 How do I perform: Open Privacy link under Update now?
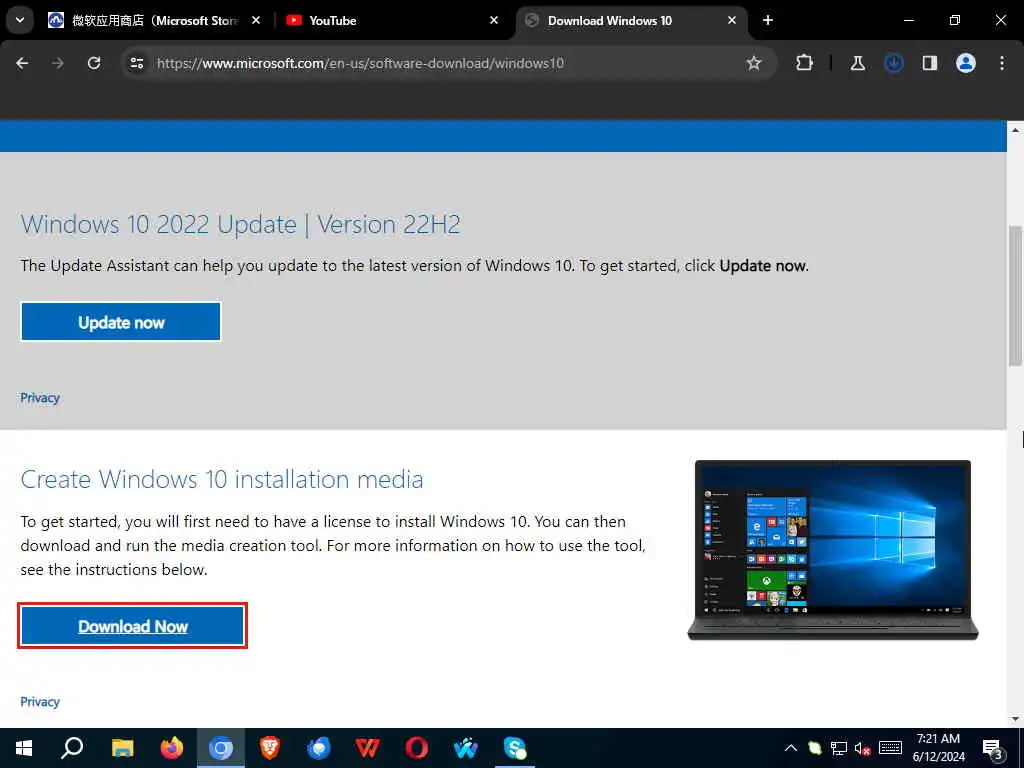pos(40,398)
